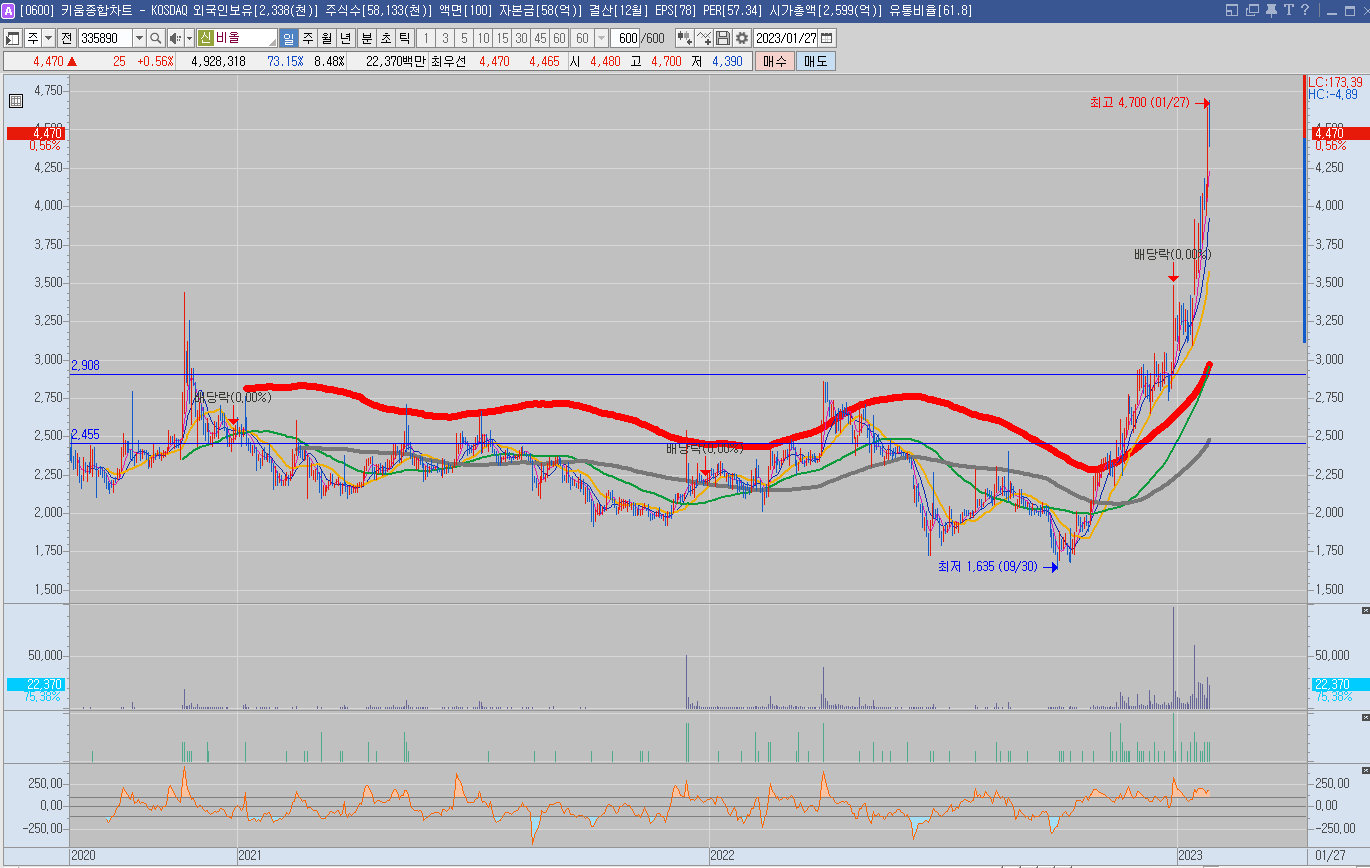
Task: Select 년 yearly chart period
Action: click(x=346, y=38)
